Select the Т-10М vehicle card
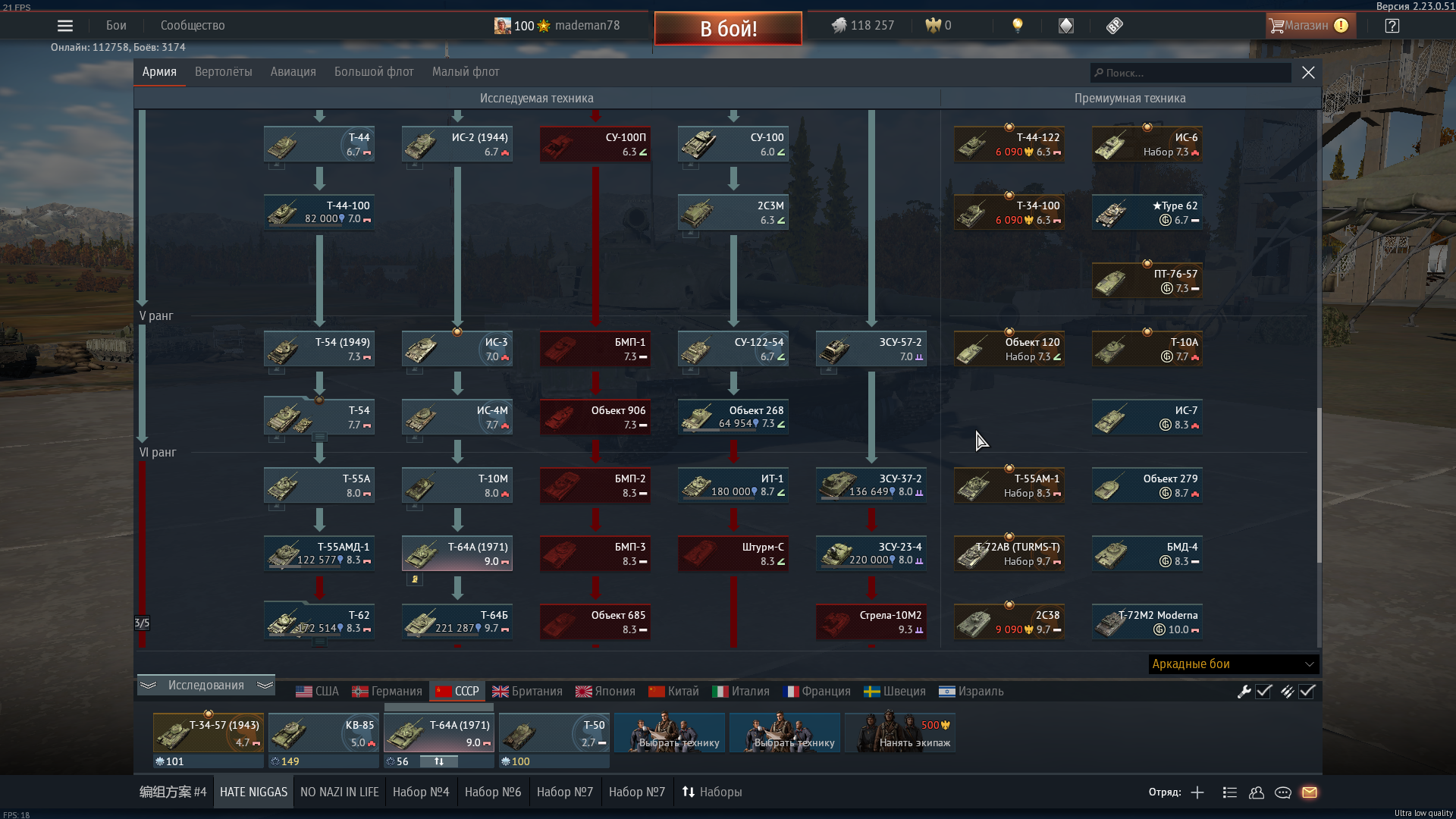The height and width of the screenshot is (819, 1456). 457,485
